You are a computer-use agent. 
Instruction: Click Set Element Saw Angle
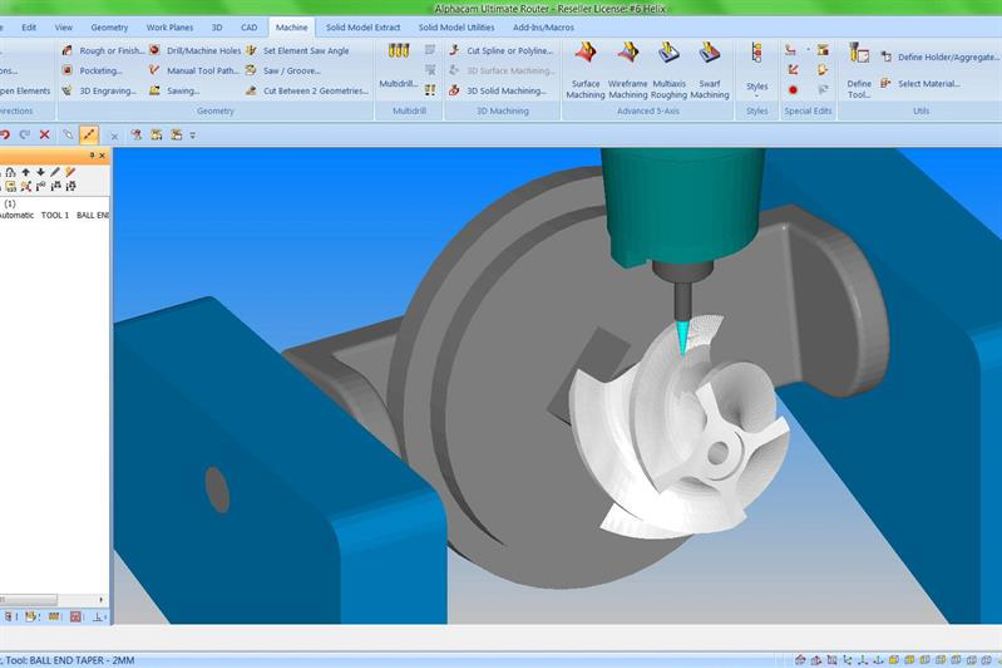298,50
